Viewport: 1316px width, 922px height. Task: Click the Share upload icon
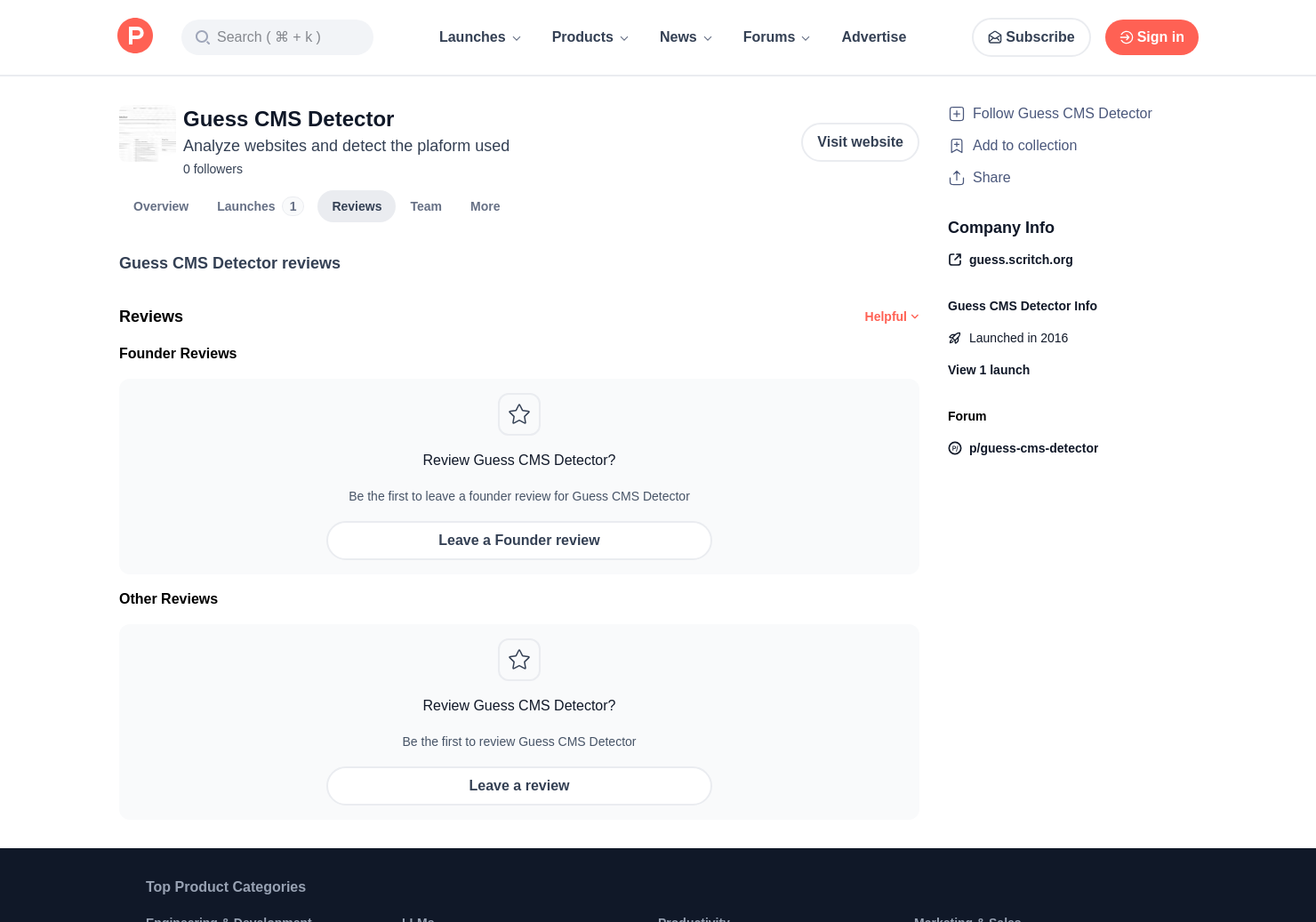pos(957,178)
